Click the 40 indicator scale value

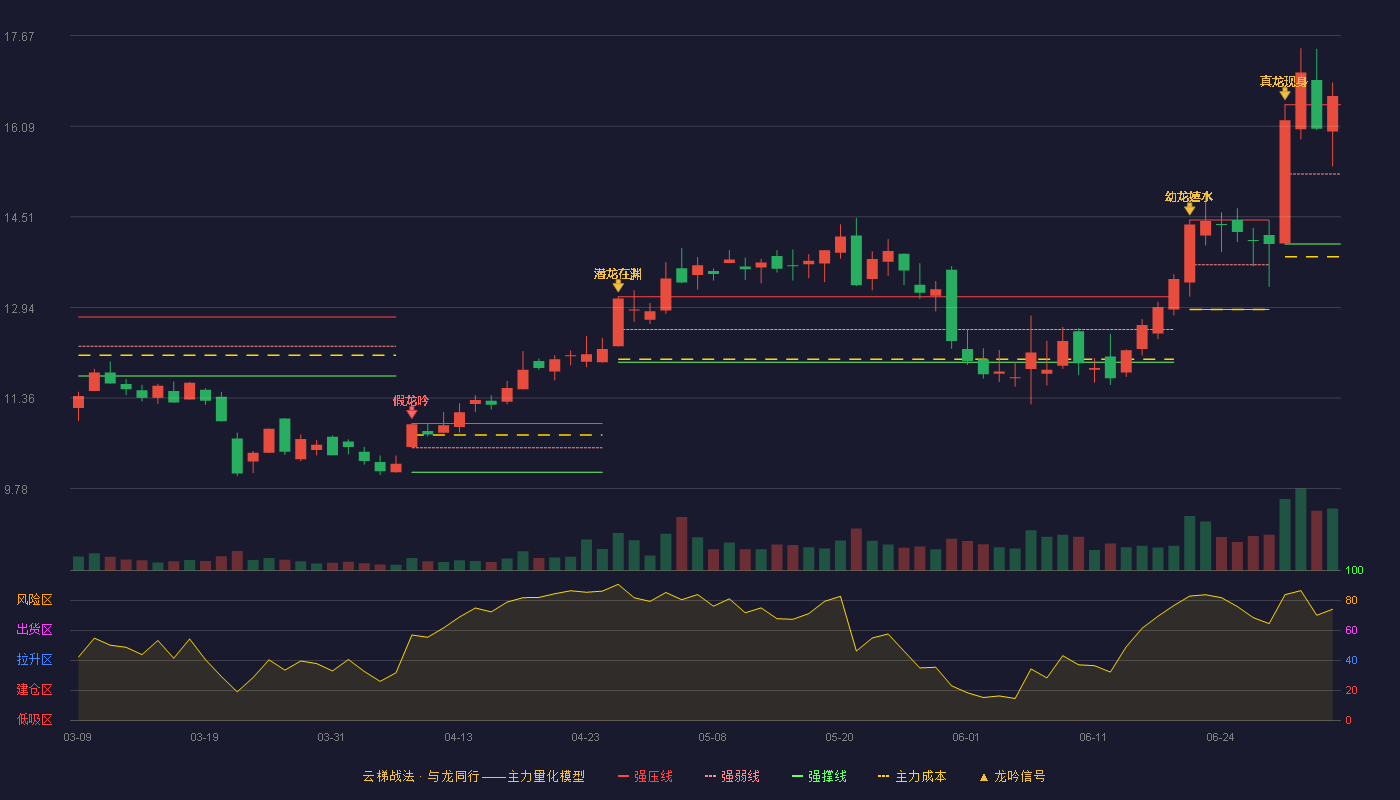pyautogui.click(x=1351, y=660)
